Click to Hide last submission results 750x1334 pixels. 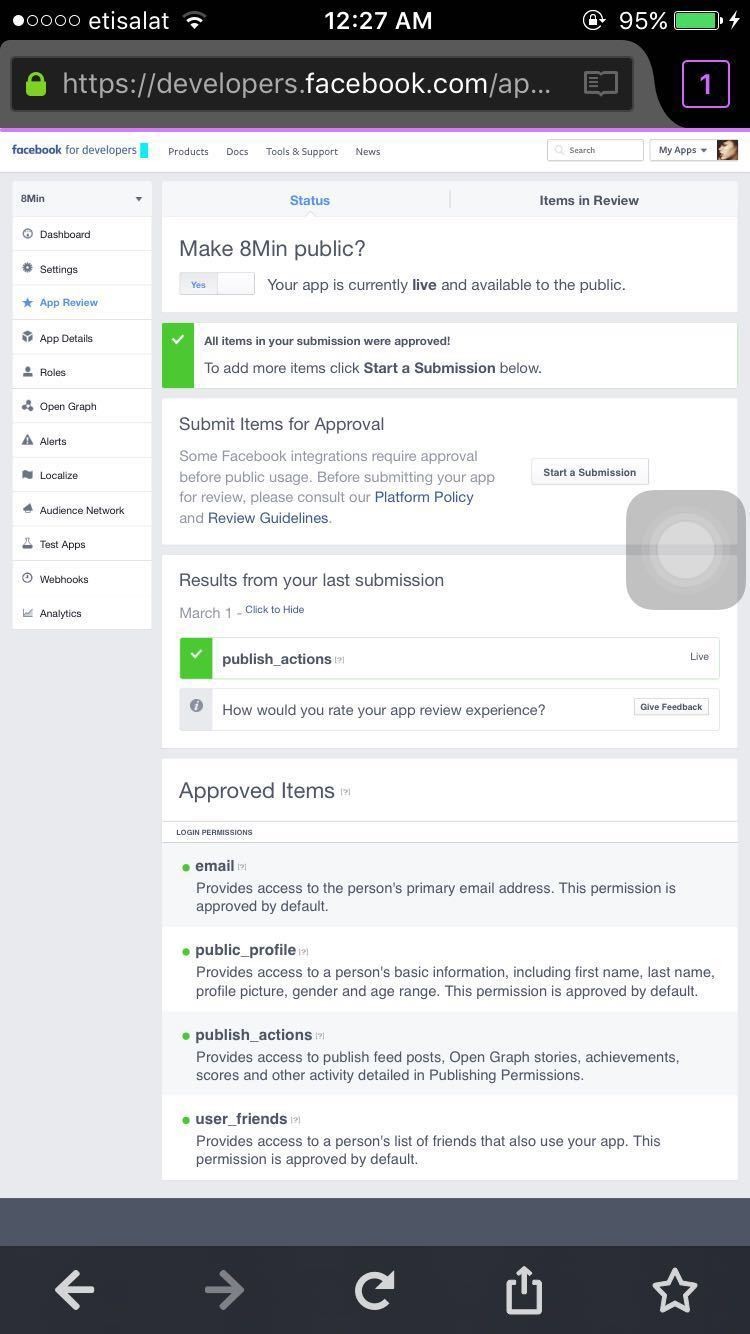pyautogui.click(x=274, y=609)
